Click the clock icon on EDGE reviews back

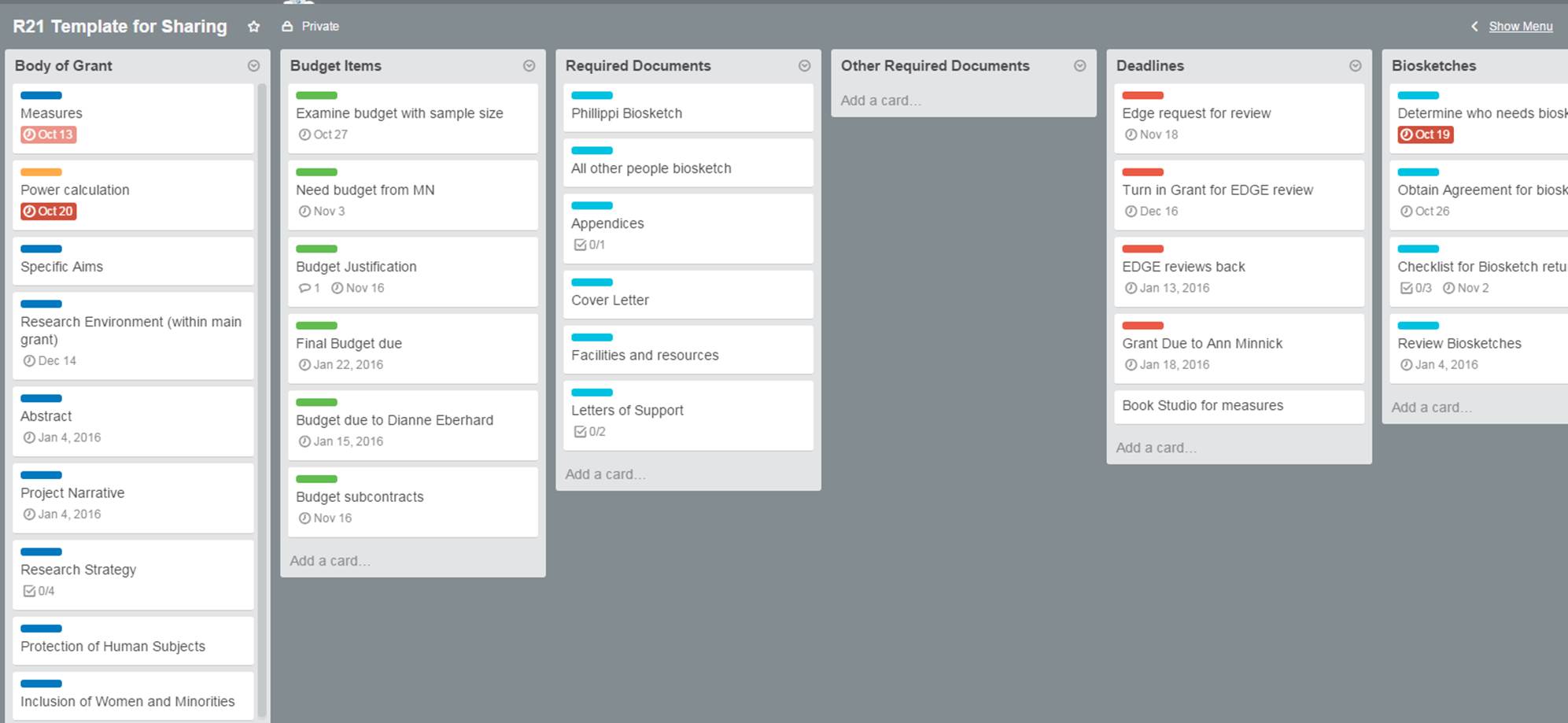tap(1131, 288)
